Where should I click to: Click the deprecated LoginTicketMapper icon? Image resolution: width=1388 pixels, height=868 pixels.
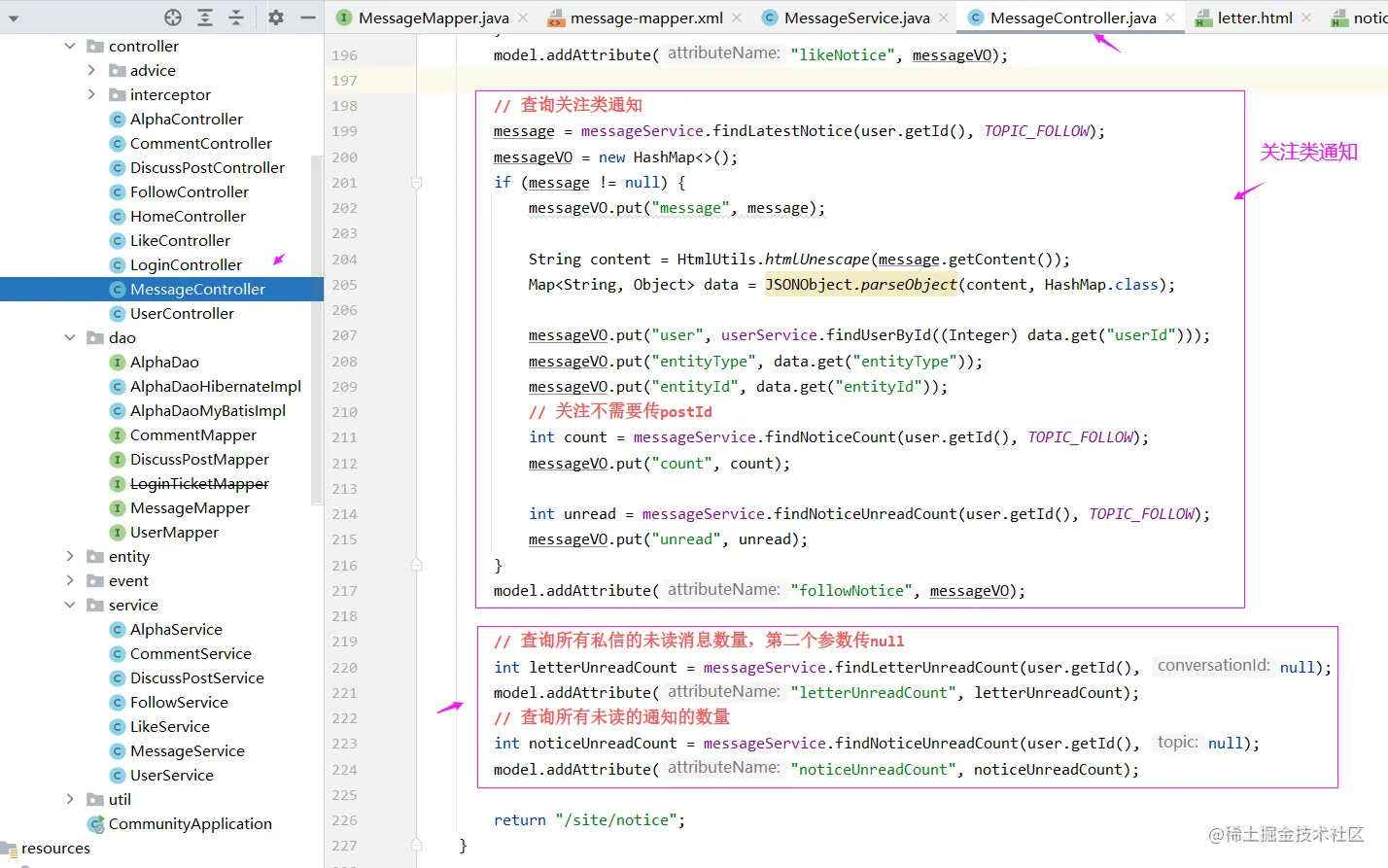(118, 483)
